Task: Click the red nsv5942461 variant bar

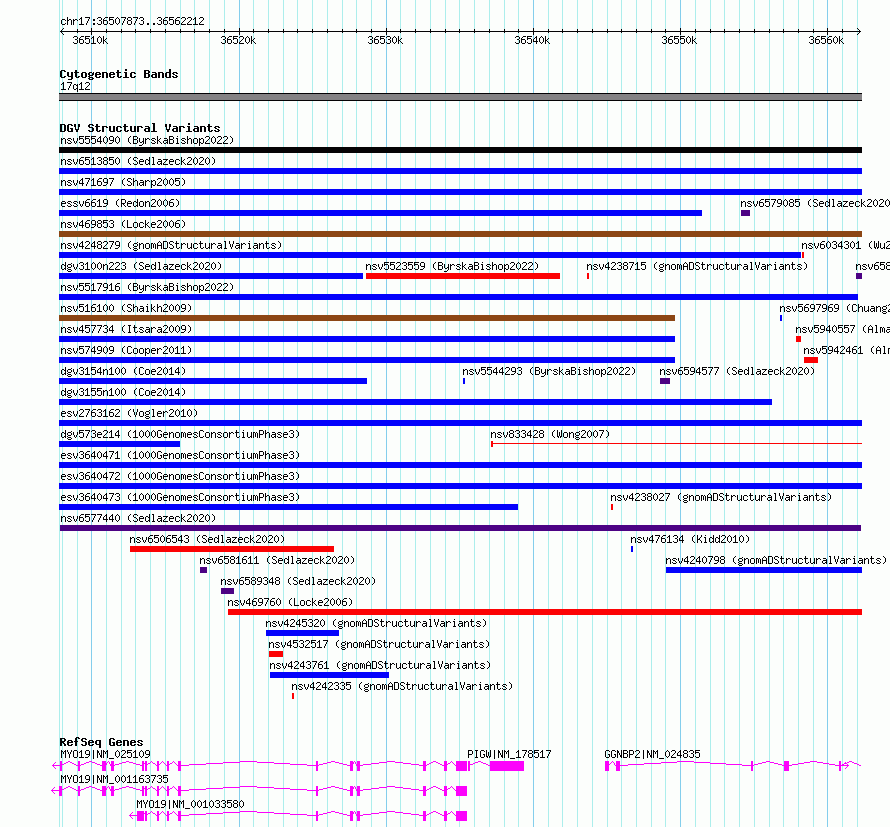Action: point(811,360)
